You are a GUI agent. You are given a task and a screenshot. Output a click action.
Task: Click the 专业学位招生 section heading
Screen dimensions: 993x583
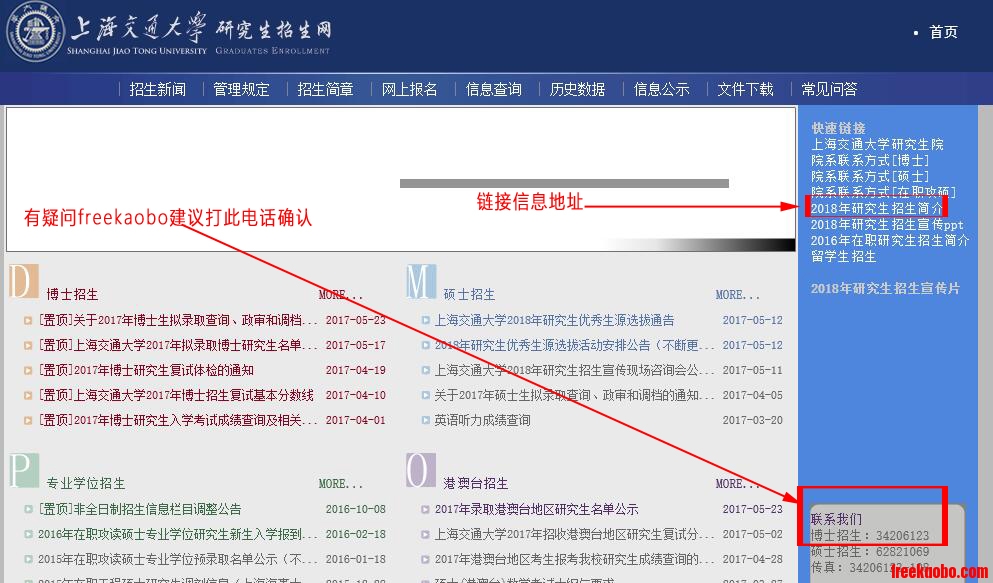[85, 484]
